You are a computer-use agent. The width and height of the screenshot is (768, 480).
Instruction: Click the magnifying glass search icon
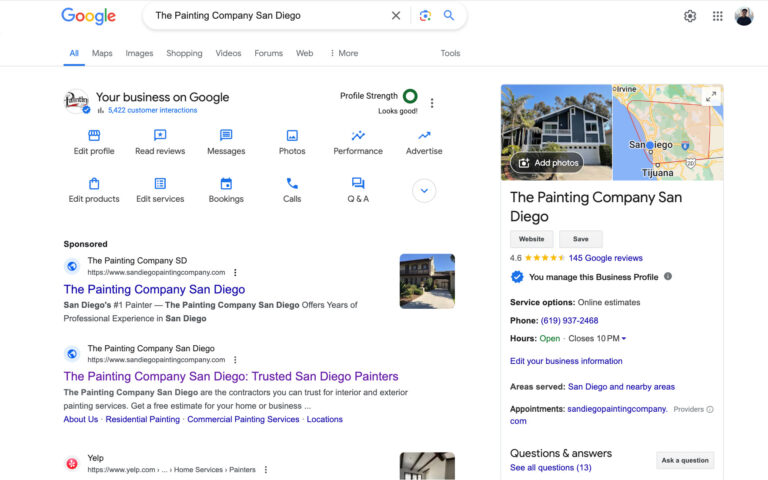pyautogui.click(x=449, y=15)
